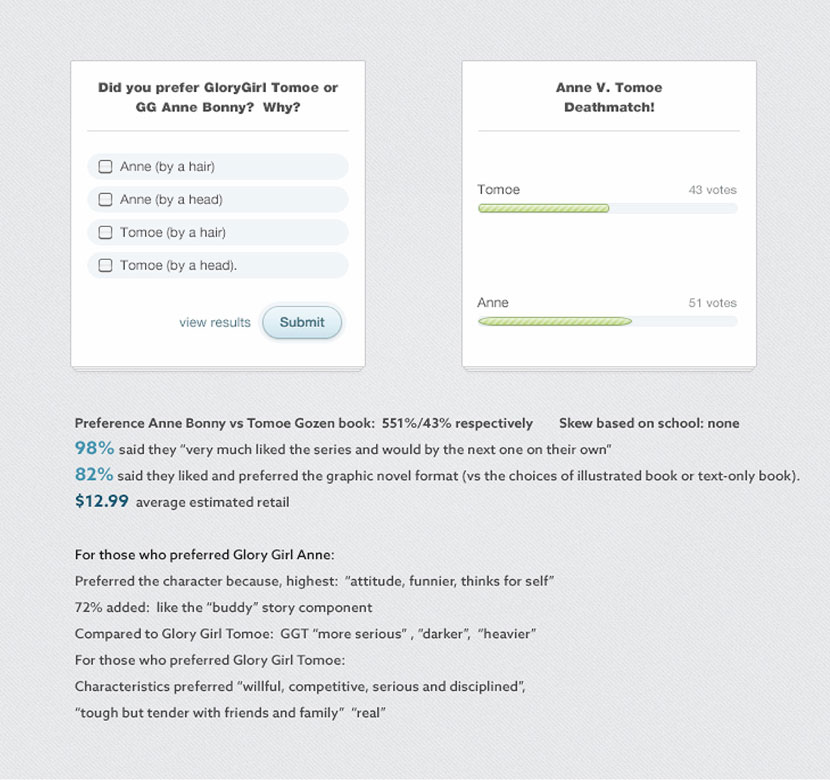Click the "51 votes" count

coord(712,303)
